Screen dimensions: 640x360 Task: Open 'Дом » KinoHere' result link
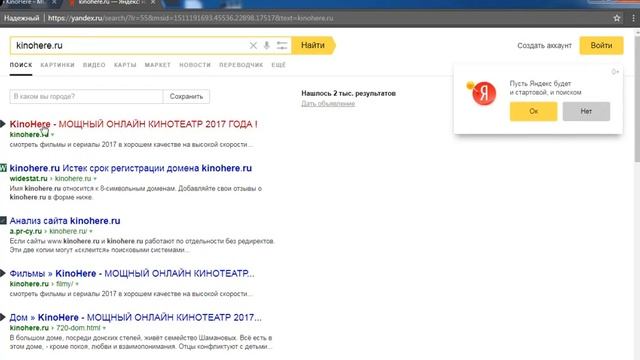tap(136, 318)
